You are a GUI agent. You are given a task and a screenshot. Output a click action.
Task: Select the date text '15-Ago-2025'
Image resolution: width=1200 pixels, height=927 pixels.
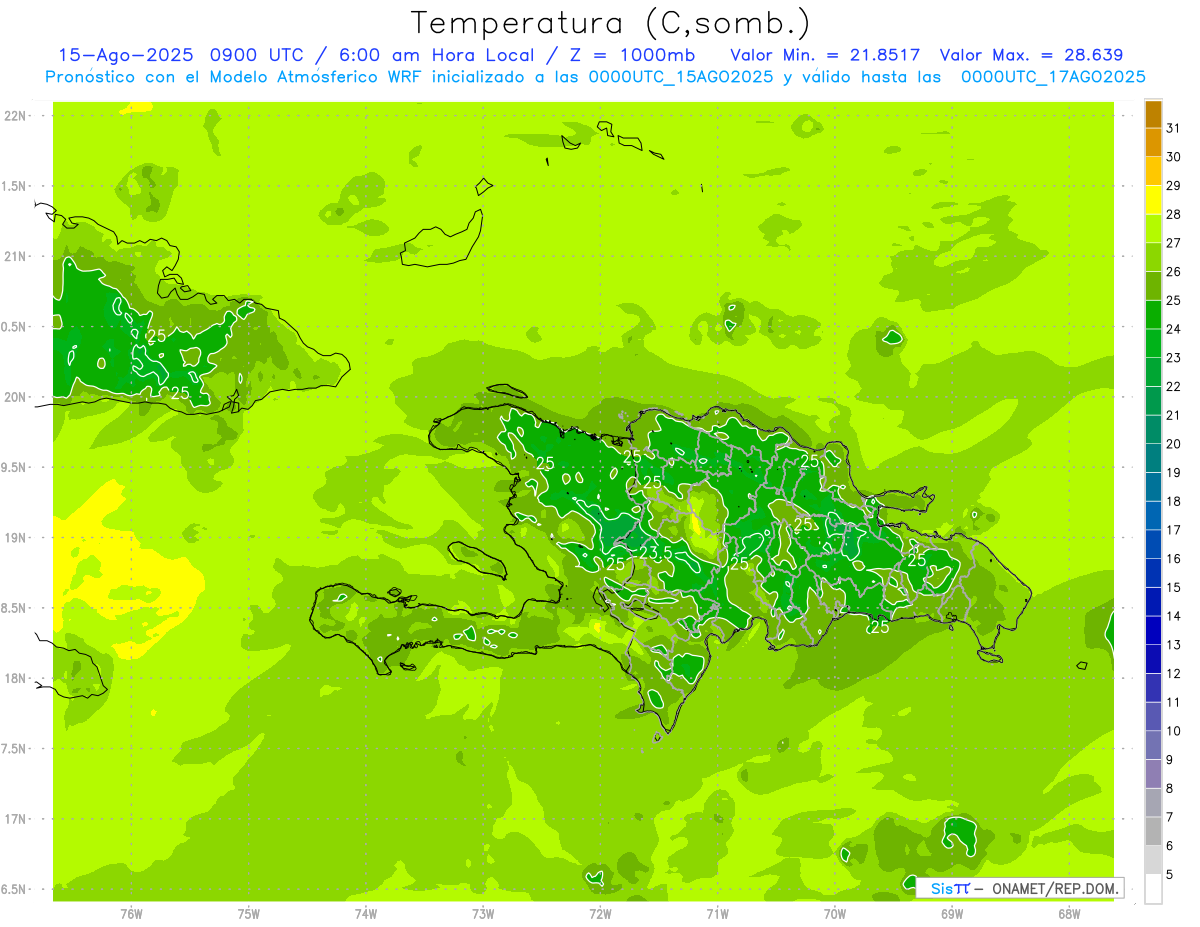[x=127, y=55]
